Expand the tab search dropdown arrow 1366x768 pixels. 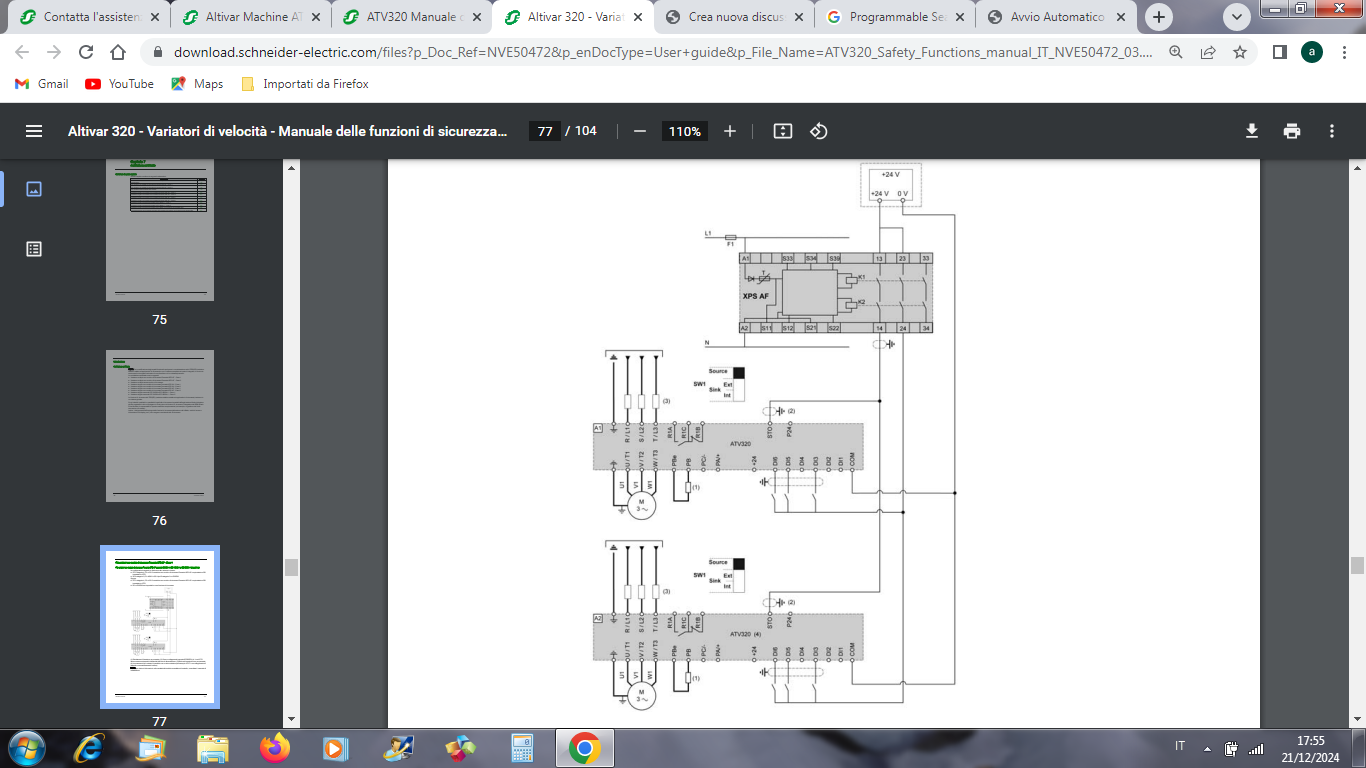[x=1237, y=17]
